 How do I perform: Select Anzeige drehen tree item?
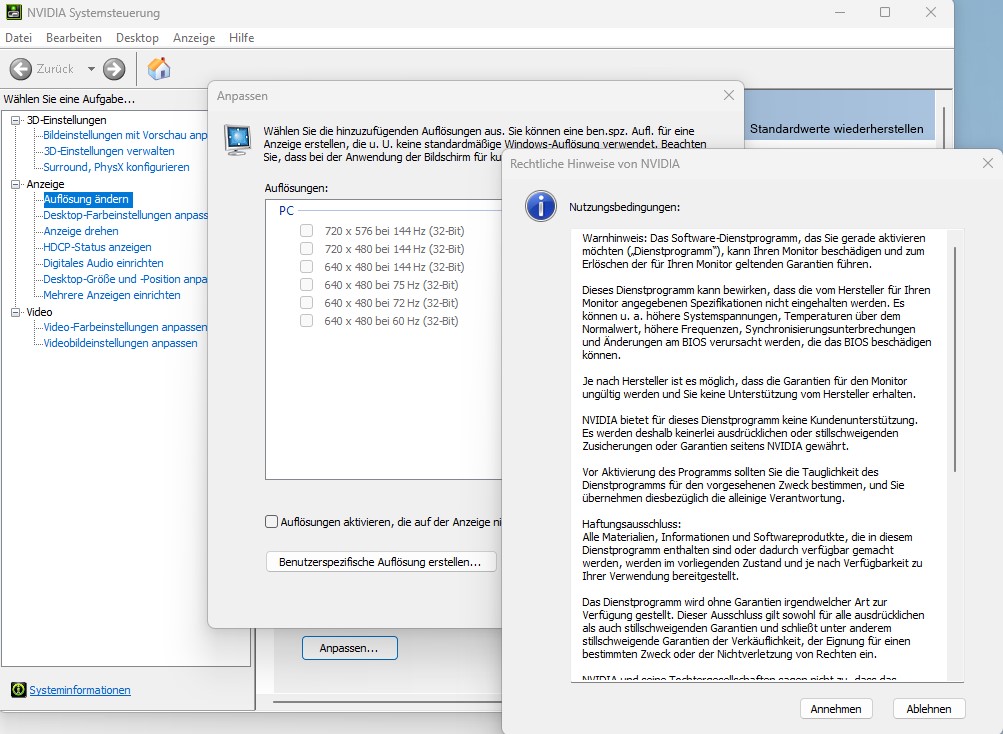(x=81, y=231)
